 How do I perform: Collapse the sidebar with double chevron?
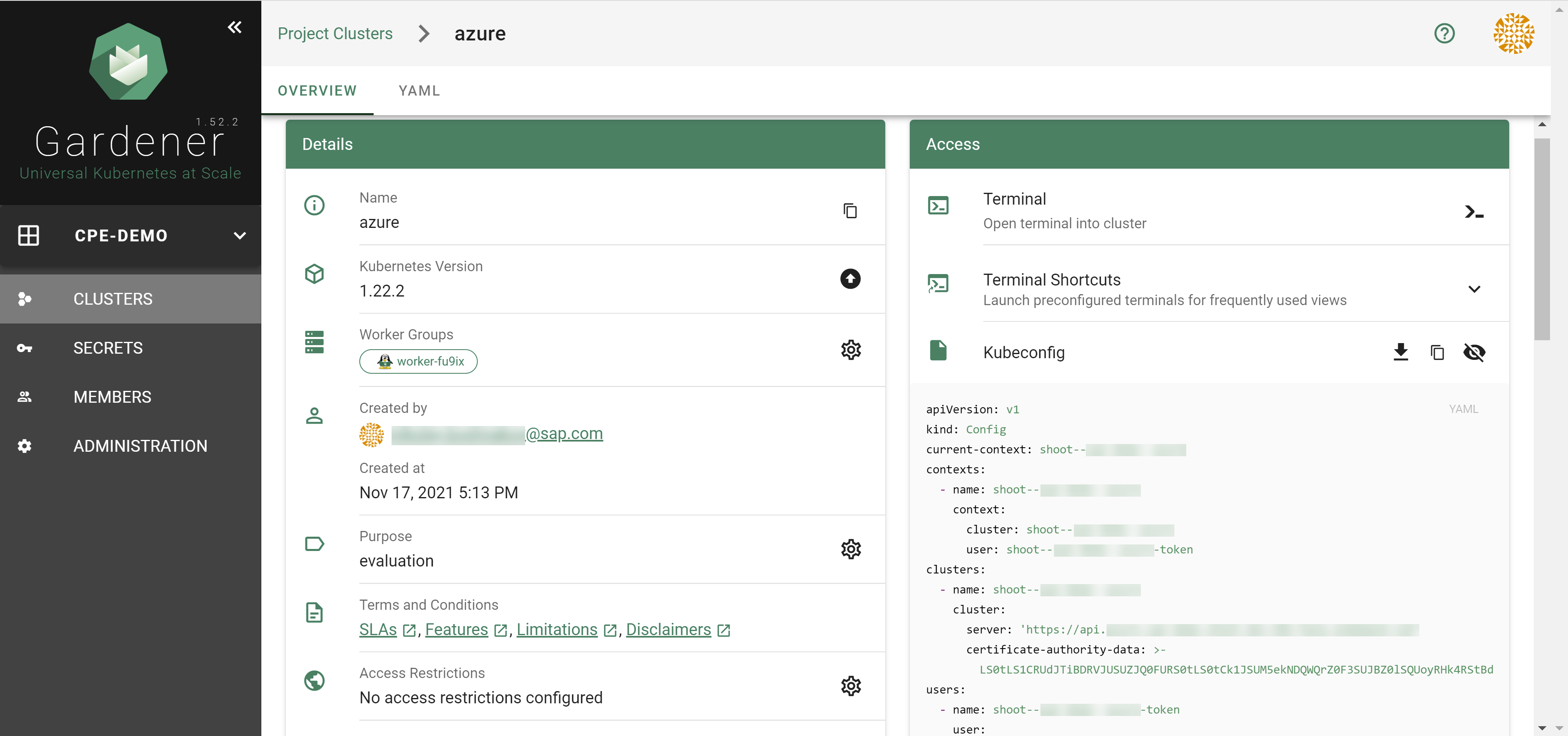click(234, 27)
